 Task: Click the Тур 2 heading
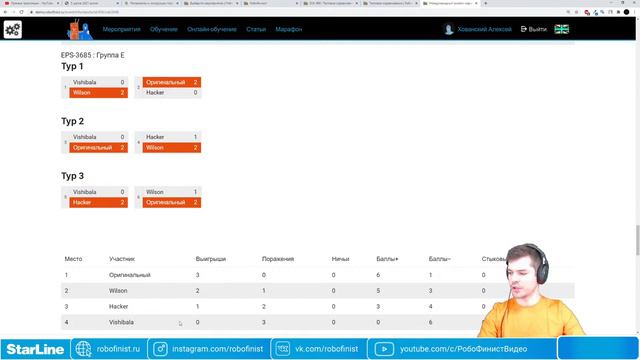click(72, 121)
